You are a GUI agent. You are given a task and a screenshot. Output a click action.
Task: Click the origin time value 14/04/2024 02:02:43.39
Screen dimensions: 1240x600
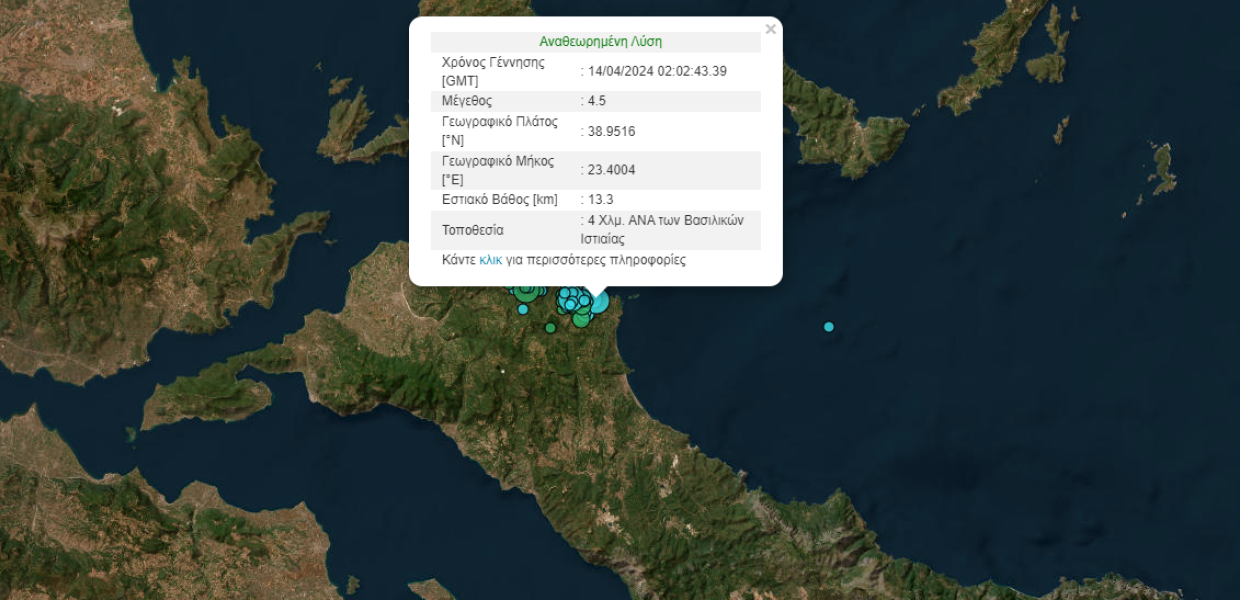[657, 71]
